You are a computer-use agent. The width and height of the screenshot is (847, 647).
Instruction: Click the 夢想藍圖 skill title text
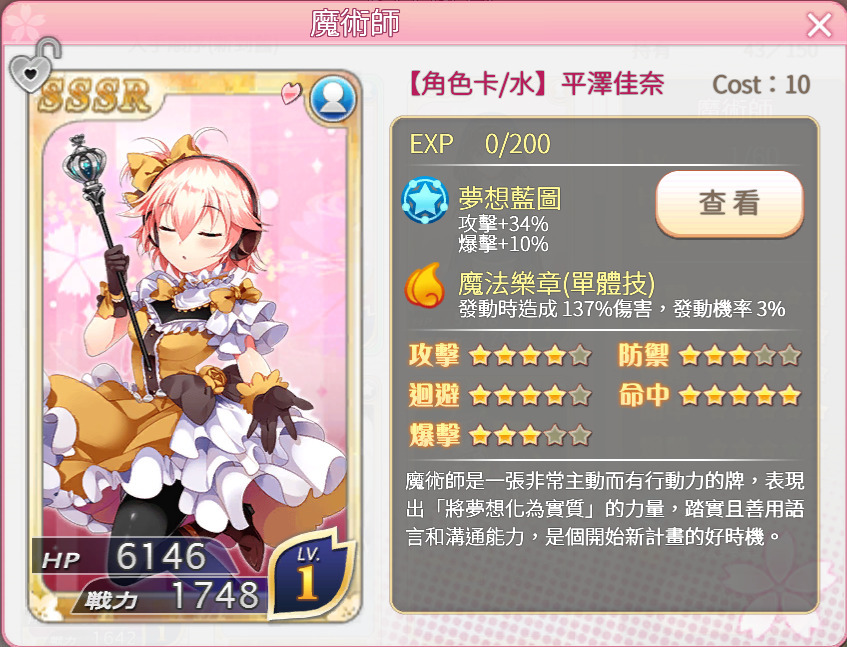[x=510, y=198]
